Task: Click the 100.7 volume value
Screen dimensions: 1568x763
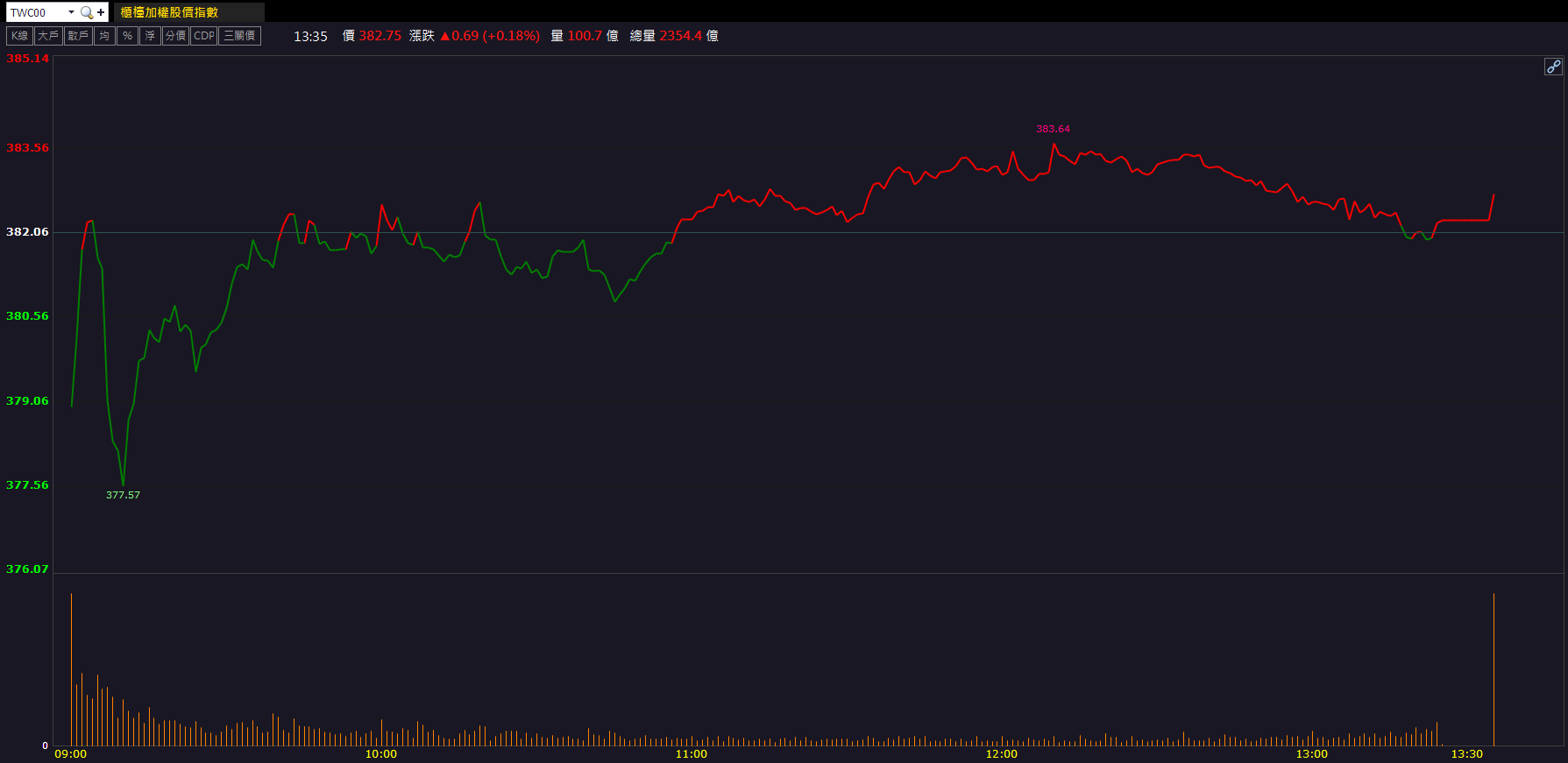Action: tap(585, 36)
